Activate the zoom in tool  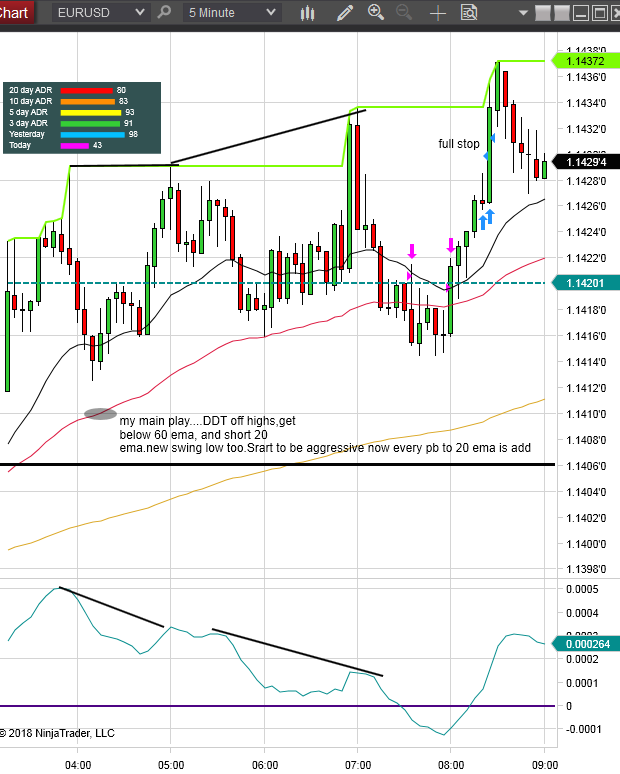[376, 12]
